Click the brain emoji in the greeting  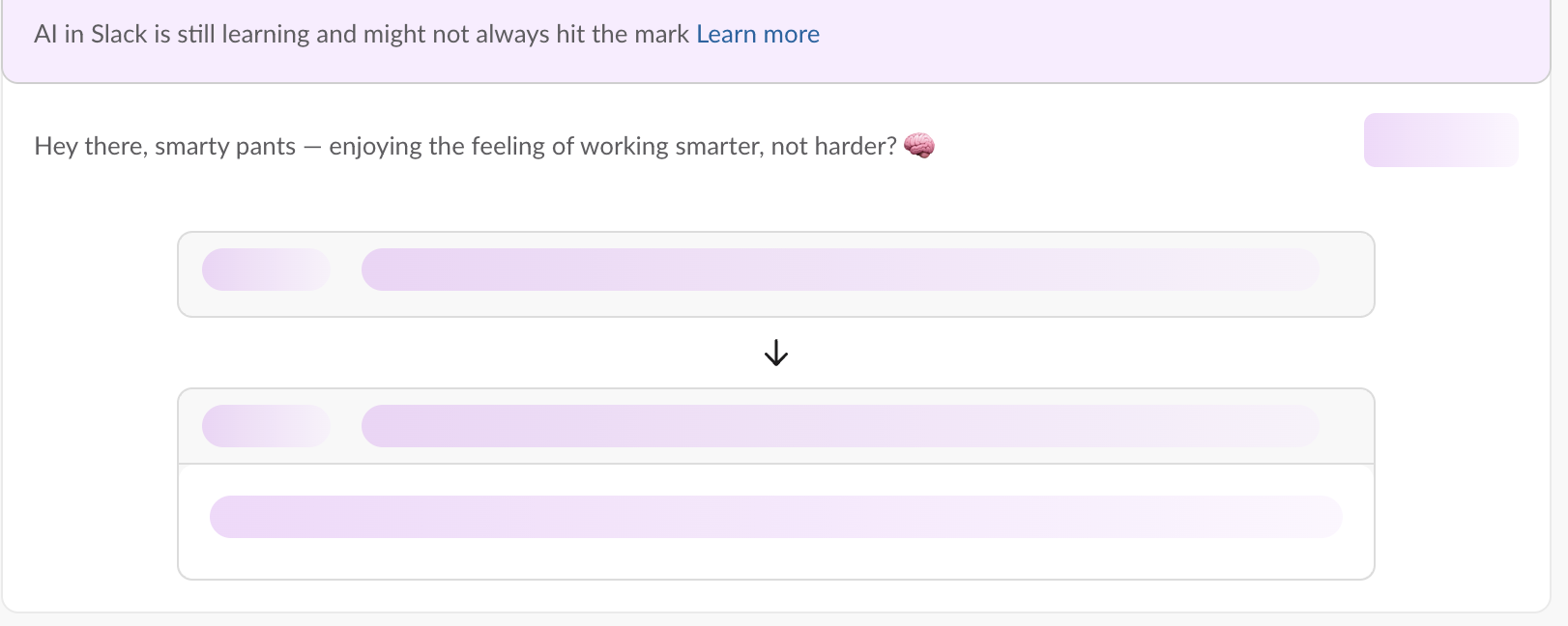click(920, 147)
